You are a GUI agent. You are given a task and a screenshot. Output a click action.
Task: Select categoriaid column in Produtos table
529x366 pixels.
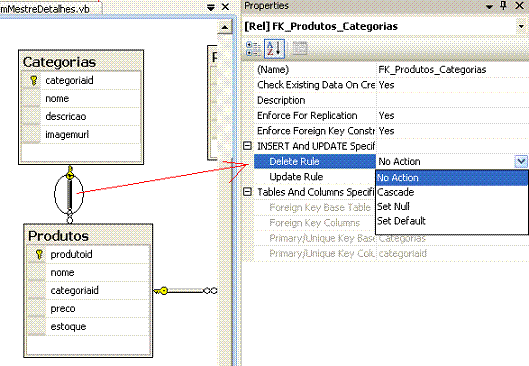(x=74, y=290)
